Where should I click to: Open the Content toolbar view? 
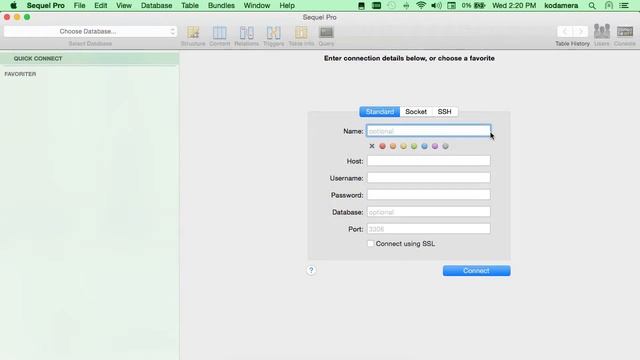(x=220, y=36)
